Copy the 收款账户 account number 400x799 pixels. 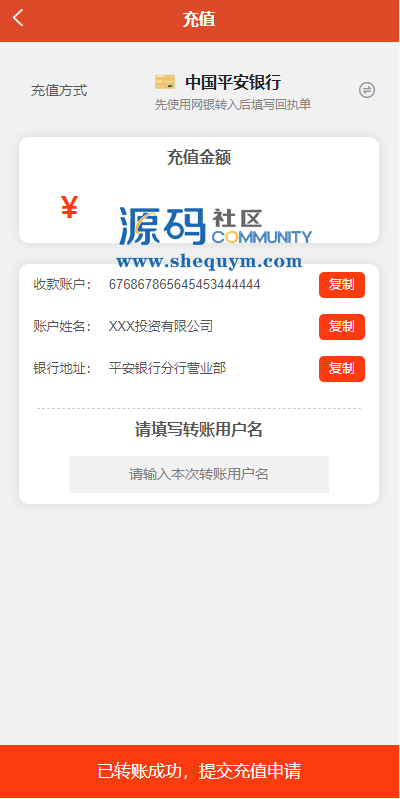[342, 285]
